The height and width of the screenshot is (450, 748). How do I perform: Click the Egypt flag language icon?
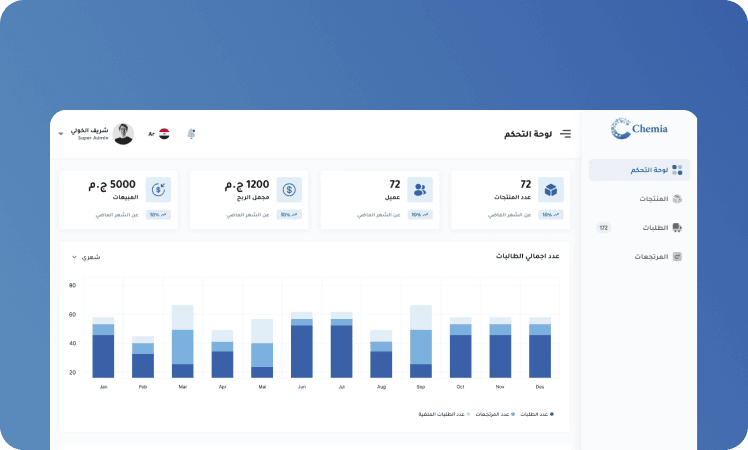pos(164,133)
